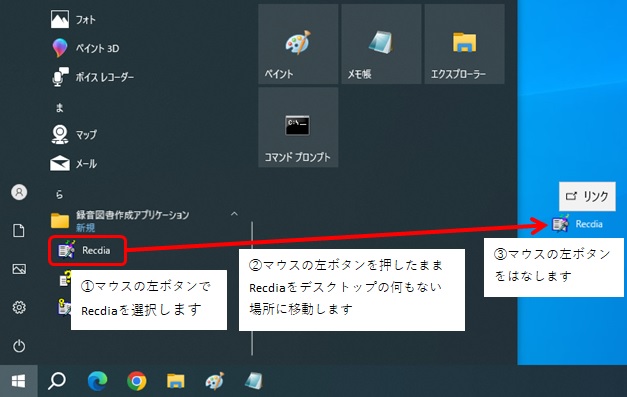Click the Notepad tile
The height and width of the screenshot is (397, 627).
coord(381,44)
